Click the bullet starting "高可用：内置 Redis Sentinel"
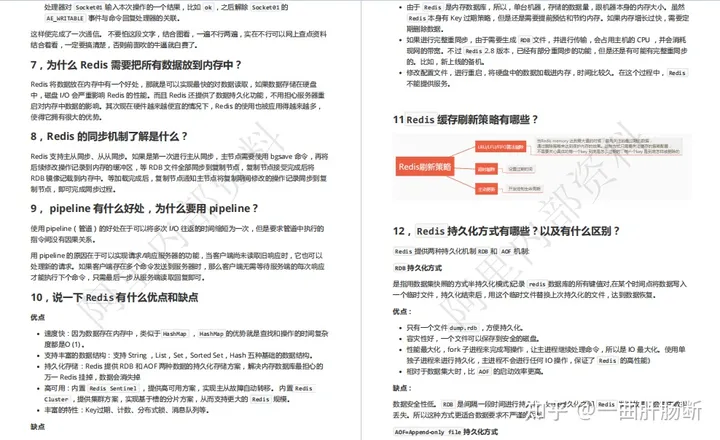Viewport: 720px width, 440px height. [x=180, y=394]
